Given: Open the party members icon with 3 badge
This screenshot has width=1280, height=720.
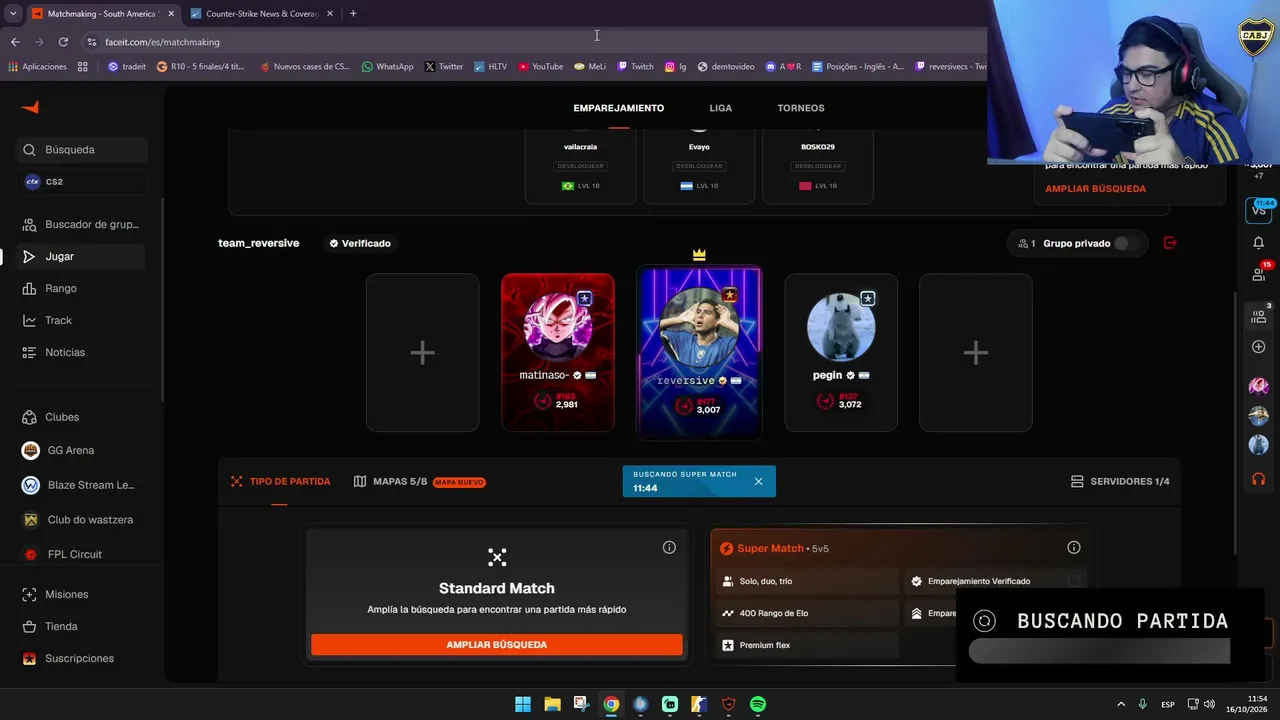Looking at the screenshot, I should (x=1259, y=315).
